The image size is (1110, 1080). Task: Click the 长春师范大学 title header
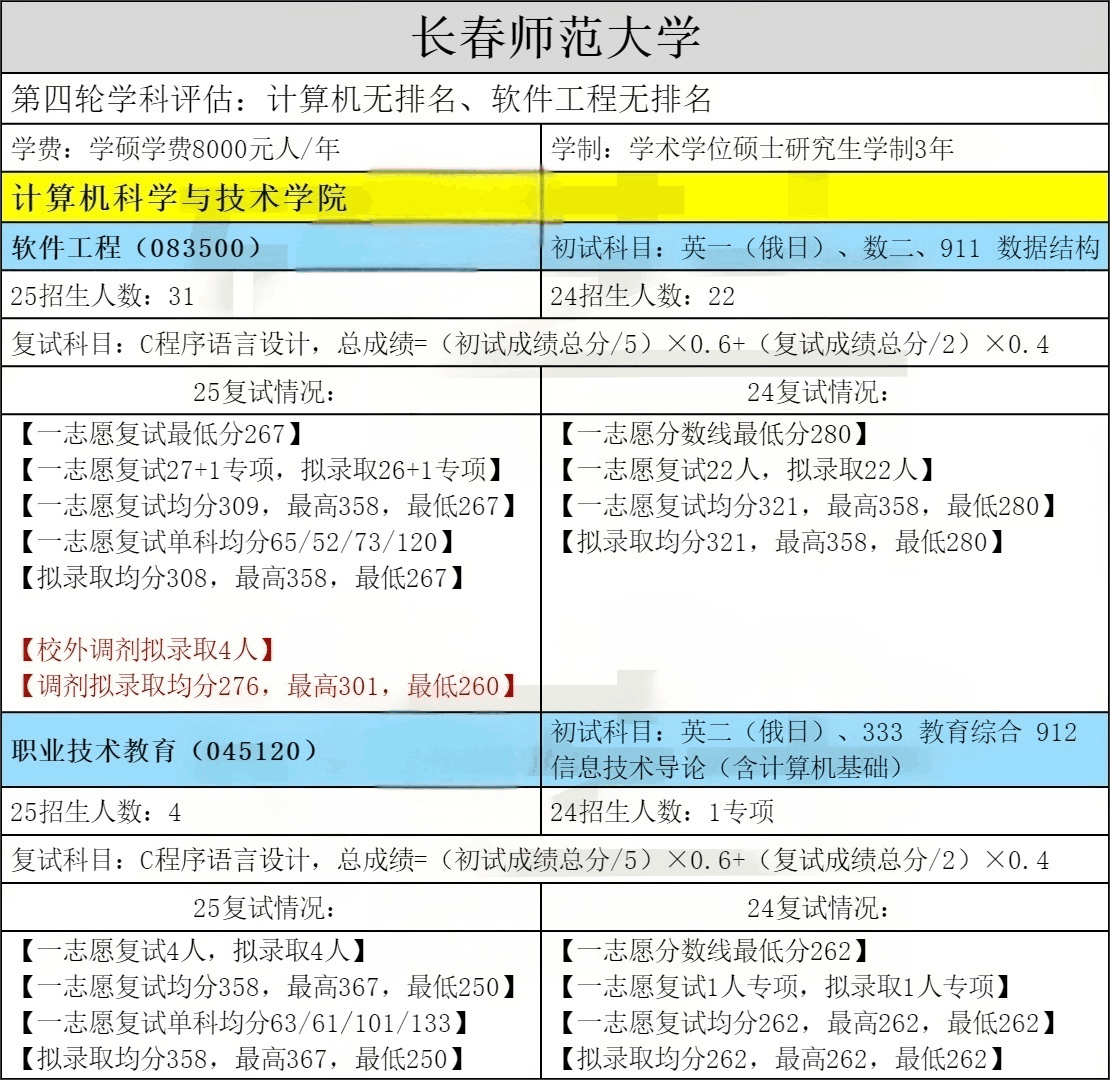pyautogui.click(x=555, y=37)
